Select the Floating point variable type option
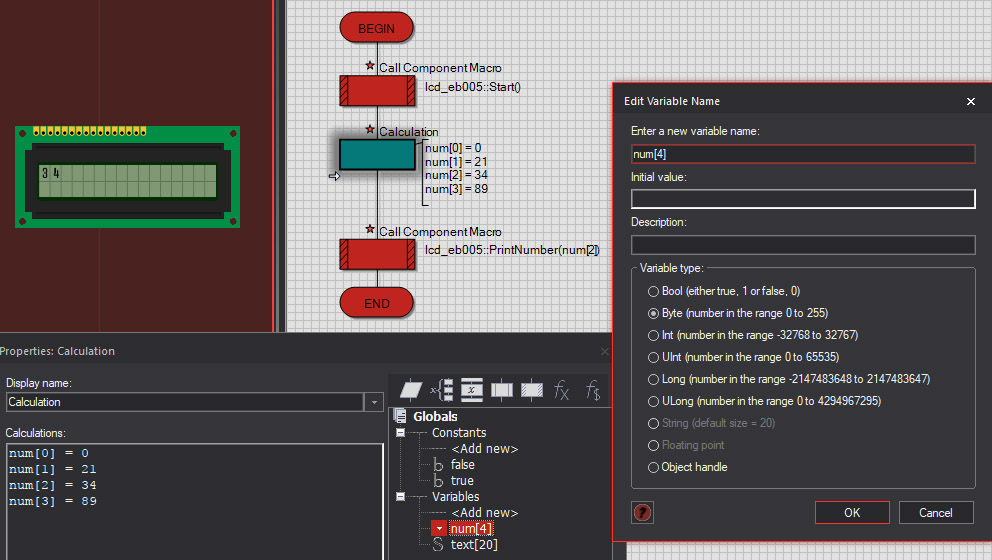The width and height of the screenshot is (992, 560). pyautogui.click(x=654, y=445)
